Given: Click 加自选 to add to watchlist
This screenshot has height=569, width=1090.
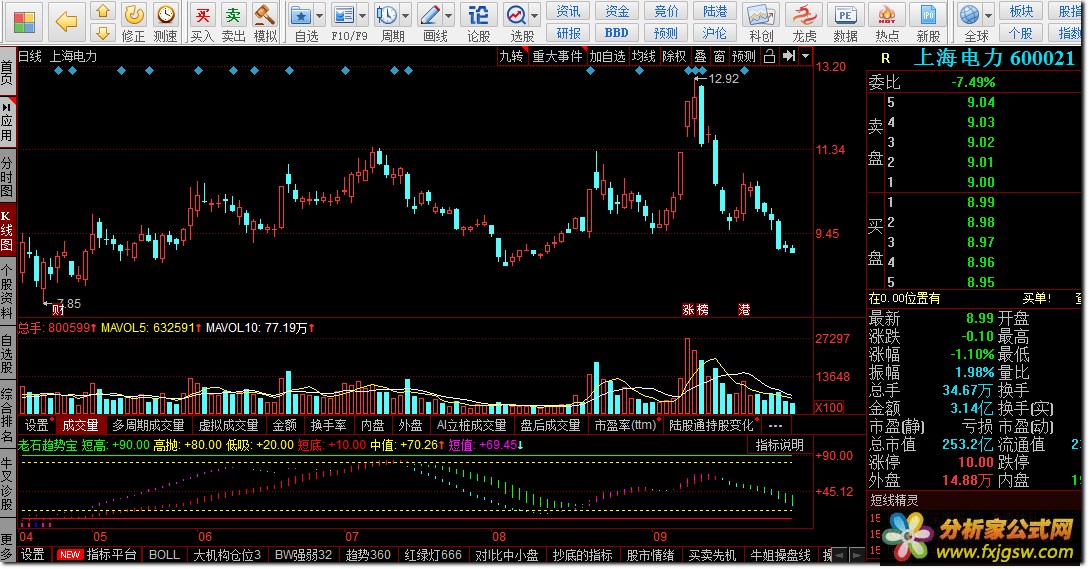Looking at the screenshot, I should tap(608, 56).
